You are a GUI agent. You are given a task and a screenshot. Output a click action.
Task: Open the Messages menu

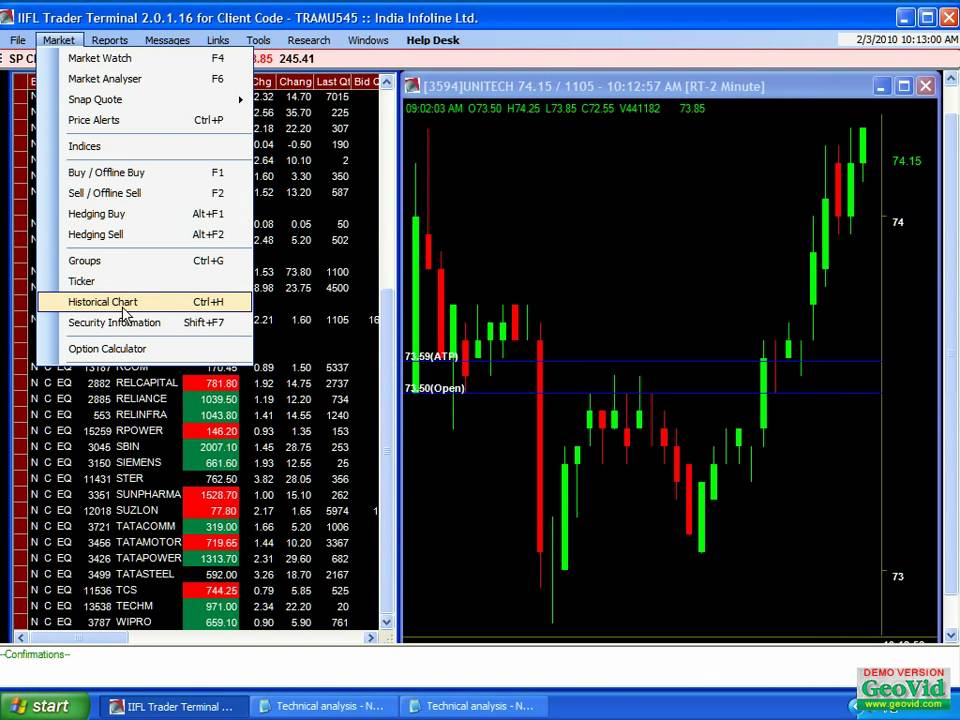click(167, 40)
